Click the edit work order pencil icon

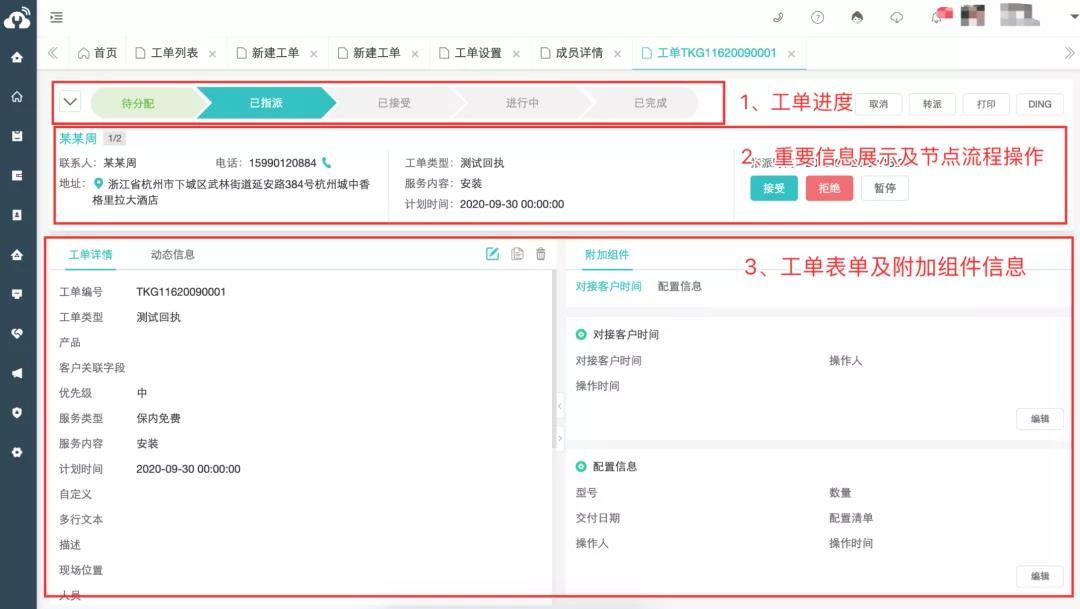click(492, 254)
